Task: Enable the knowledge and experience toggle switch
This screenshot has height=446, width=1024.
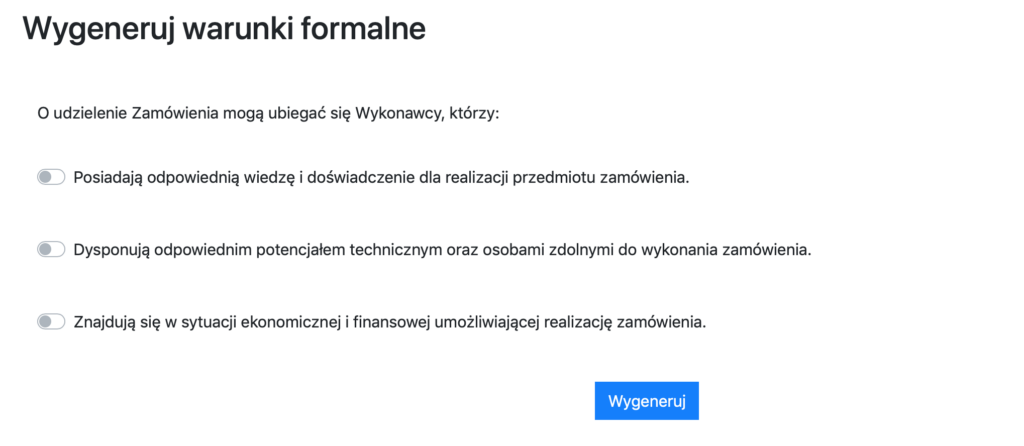Action: (51, 177)
